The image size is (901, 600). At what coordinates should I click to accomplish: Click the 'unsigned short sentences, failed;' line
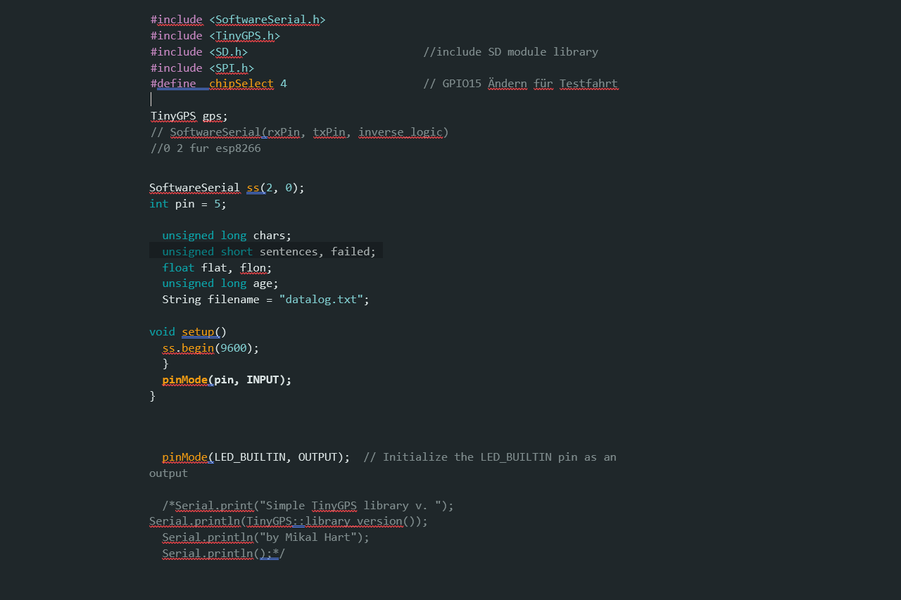click(269, 252)
